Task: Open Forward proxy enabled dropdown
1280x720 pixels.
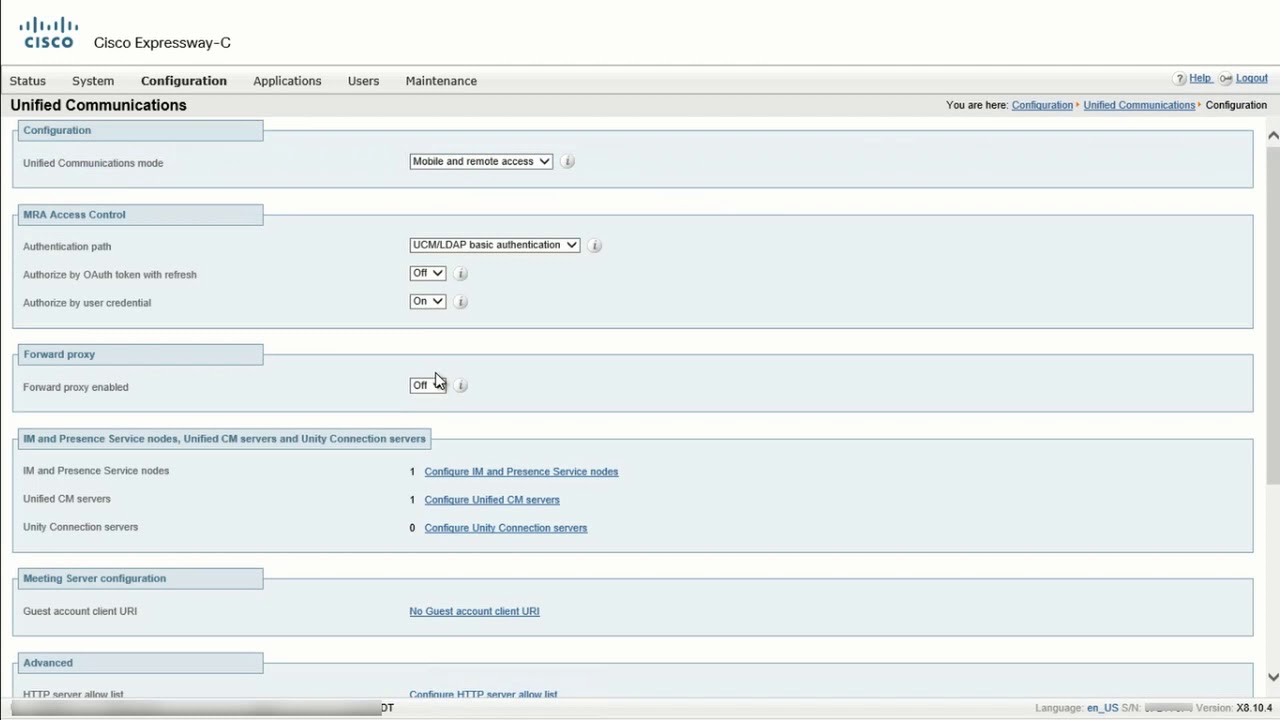Action: tap(427, 385)
